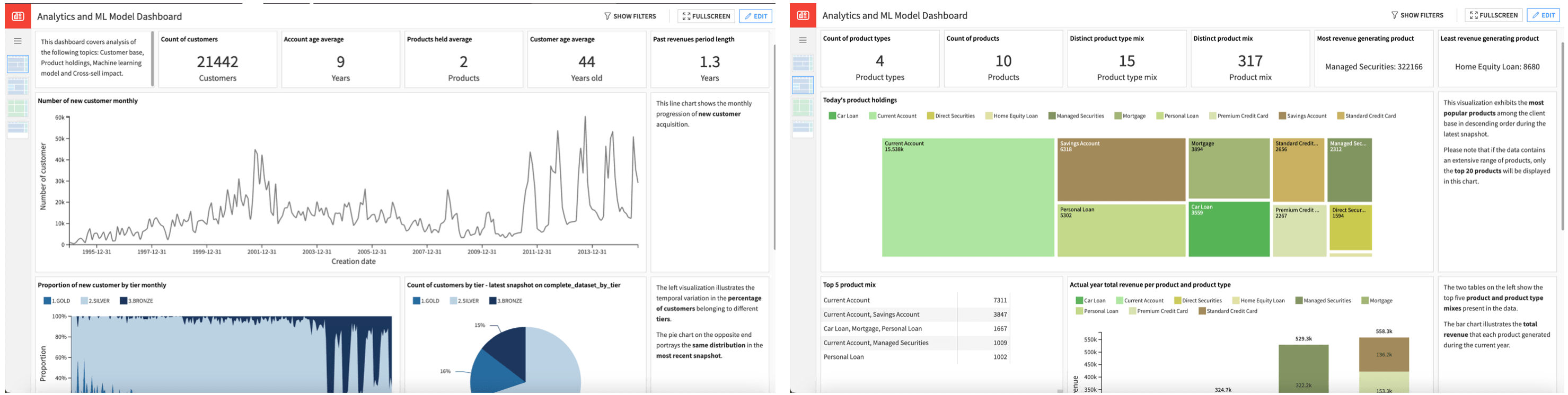Click Personal Loan 5302 treemap block
This screenshot has width=1568, height=395.
tap(1122, 230)
